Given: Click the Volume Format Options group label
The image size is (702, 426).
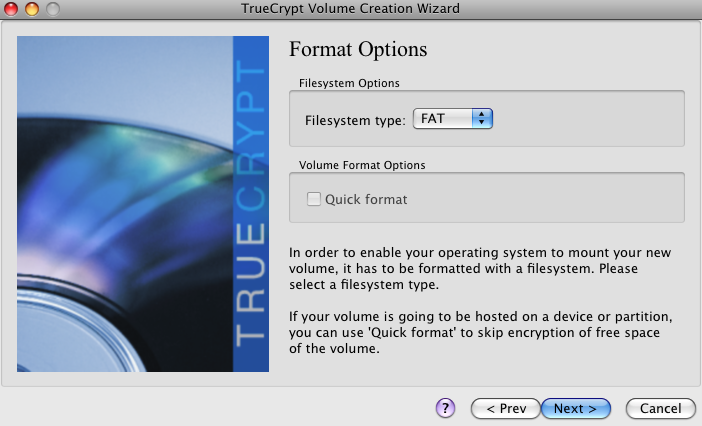Looking at the screenshot, I should pos(362,165).
